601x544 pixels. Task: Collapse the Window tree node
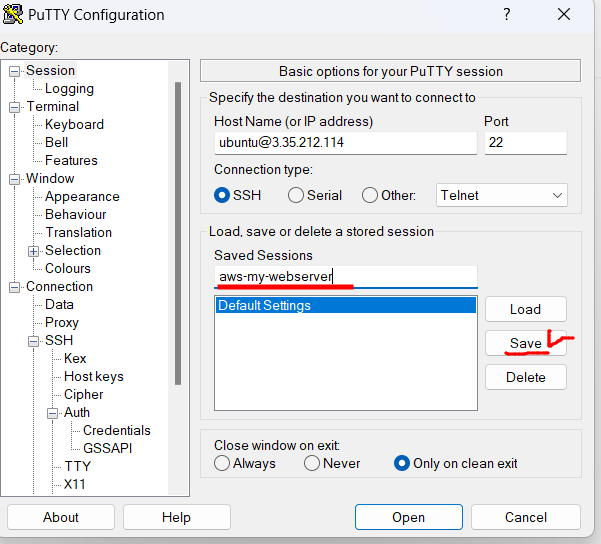14,179
